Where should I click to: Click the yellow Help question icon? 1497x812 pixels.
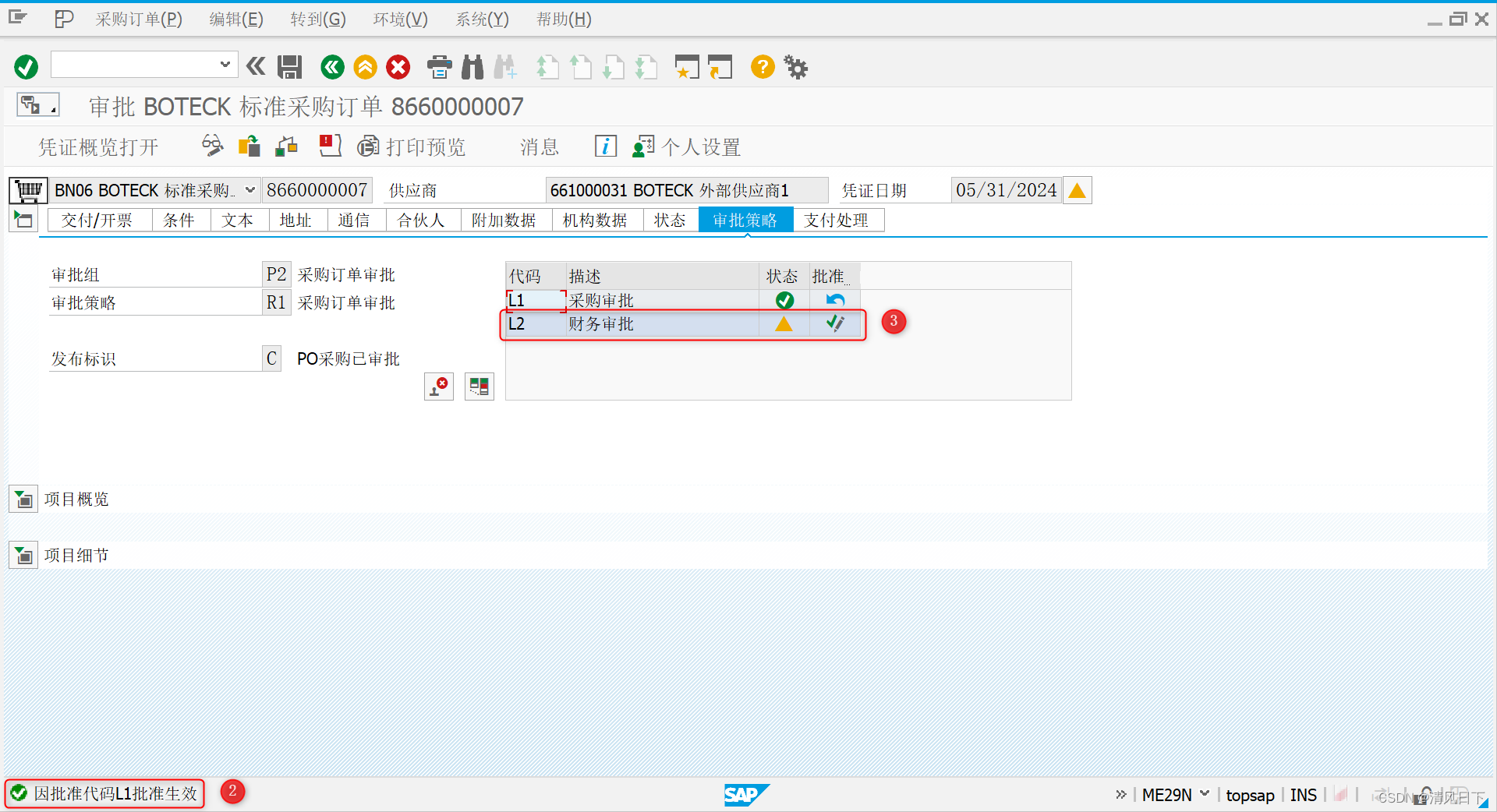pyautogui.click(x=763, y=67)
